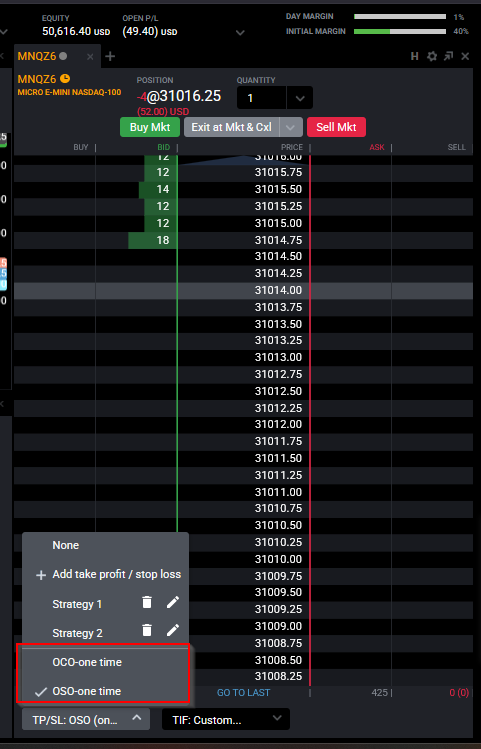Screen dimensions: 481x749
Task: Click the ASK column header
Action: pyautogui.click(x=377, y=147)
